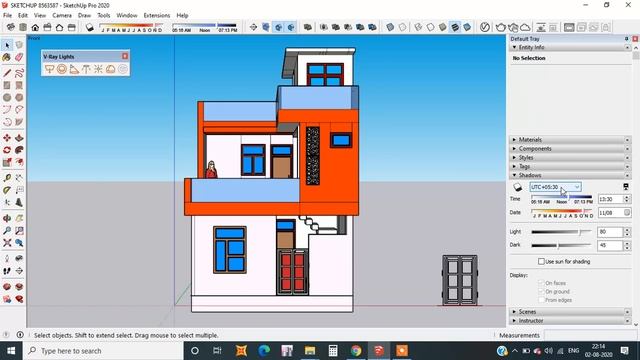Image resolution: width=640 pixels, height=360 pixels.
Task: Select the Freehand tool
Action: pyautogui.click(x=19, y=73)
